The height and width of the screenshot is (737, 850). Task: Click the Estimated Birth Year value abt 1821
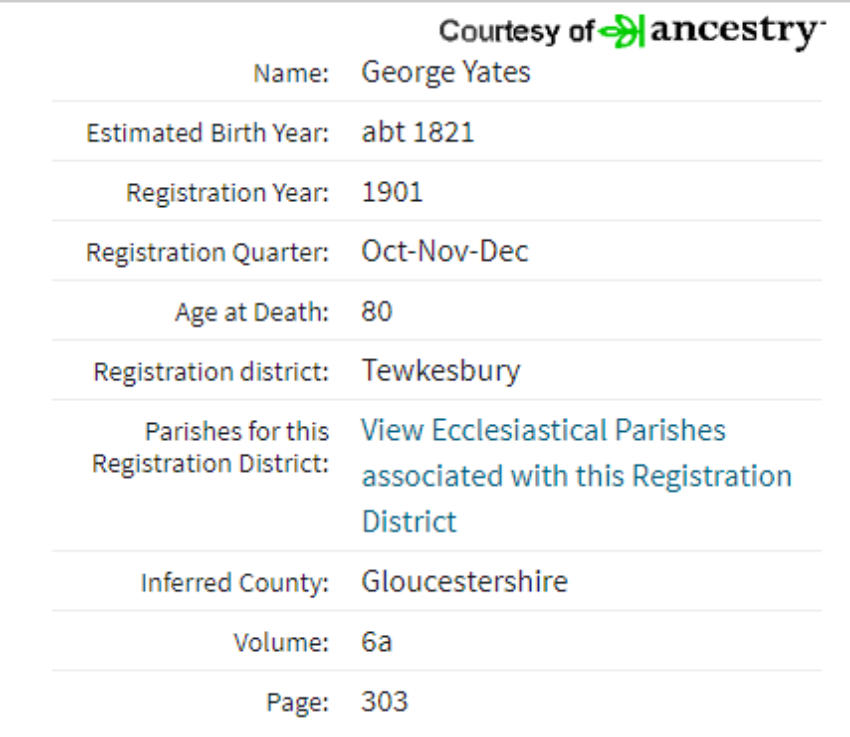418,132
